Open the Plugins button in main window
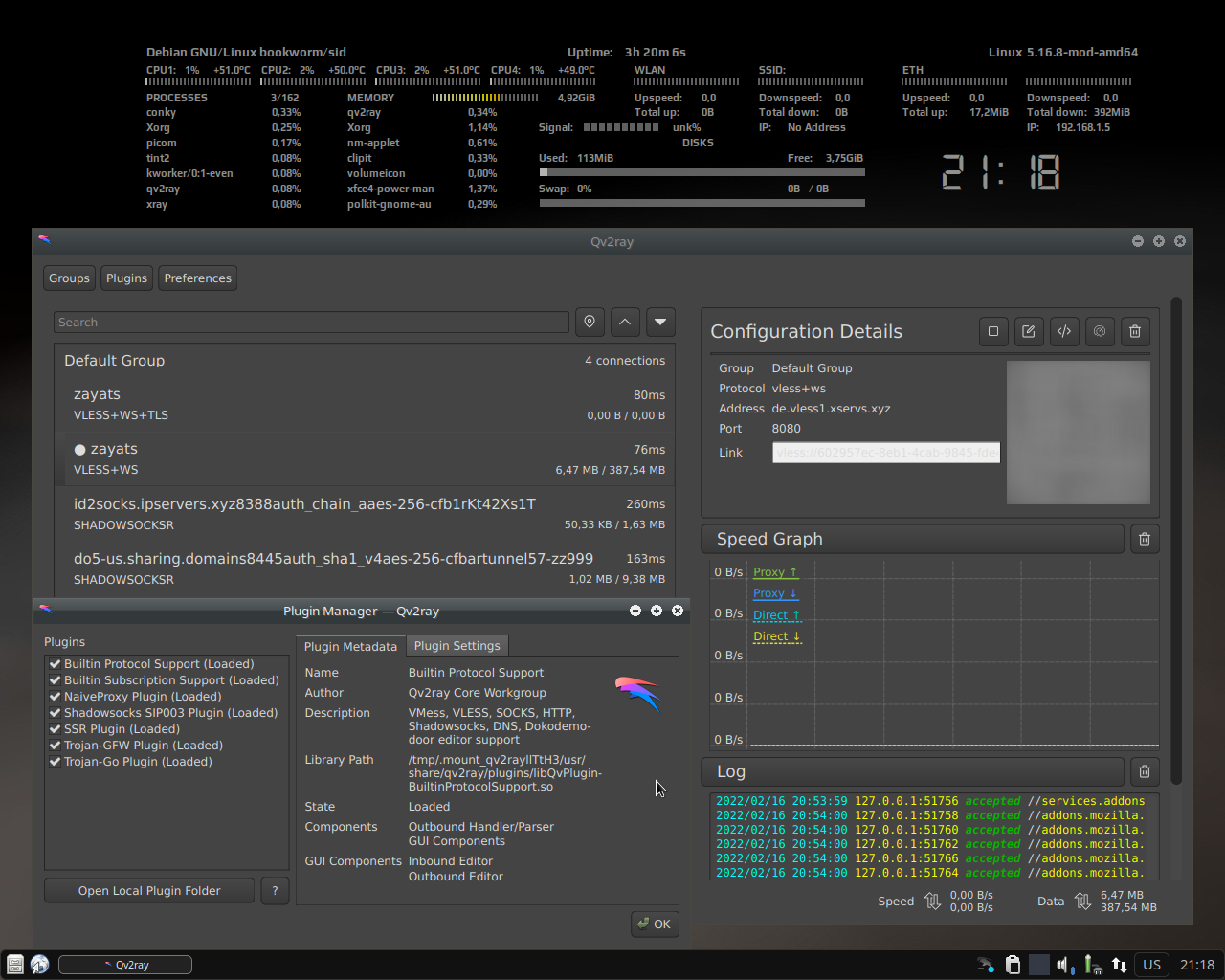 click(126, 278)
